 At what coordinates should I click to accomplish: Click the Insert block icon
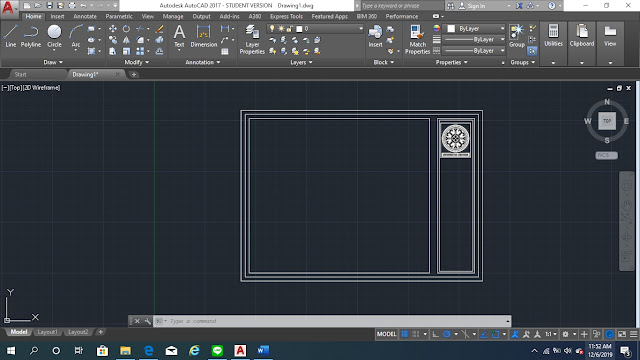coord(375,36)
